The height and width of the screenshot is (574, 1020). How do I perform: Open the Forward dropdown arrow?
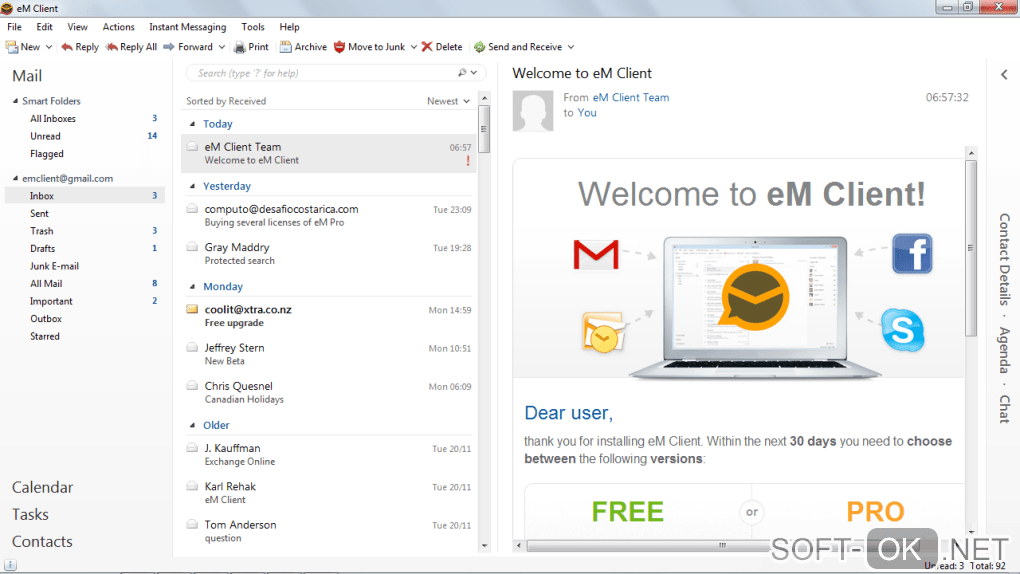[x=222, y=47]
